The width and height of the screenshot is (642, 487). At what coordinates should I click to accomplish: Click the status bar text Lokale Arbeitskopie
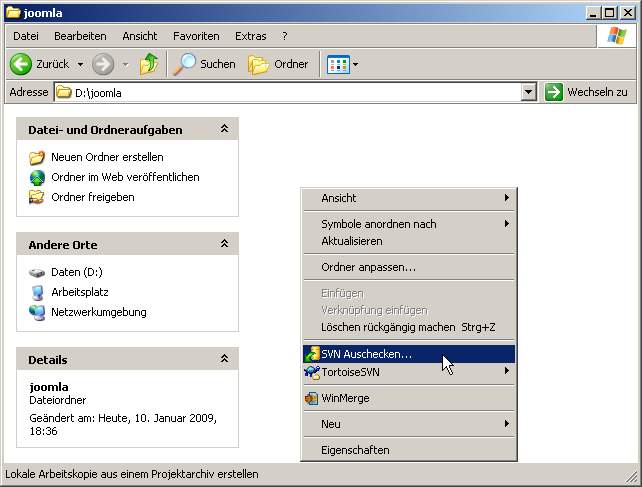click(131, 474)
